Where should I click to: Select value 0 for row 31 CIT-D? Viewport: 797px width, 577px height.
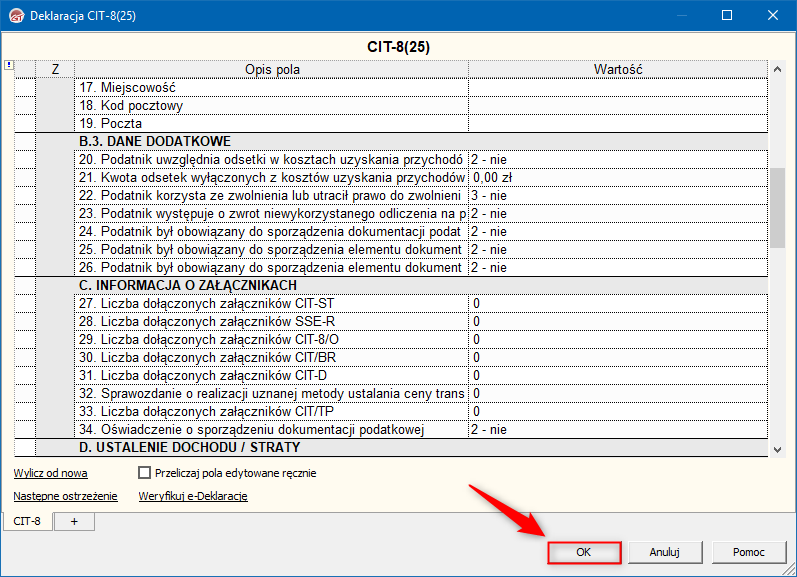(618, 376)
